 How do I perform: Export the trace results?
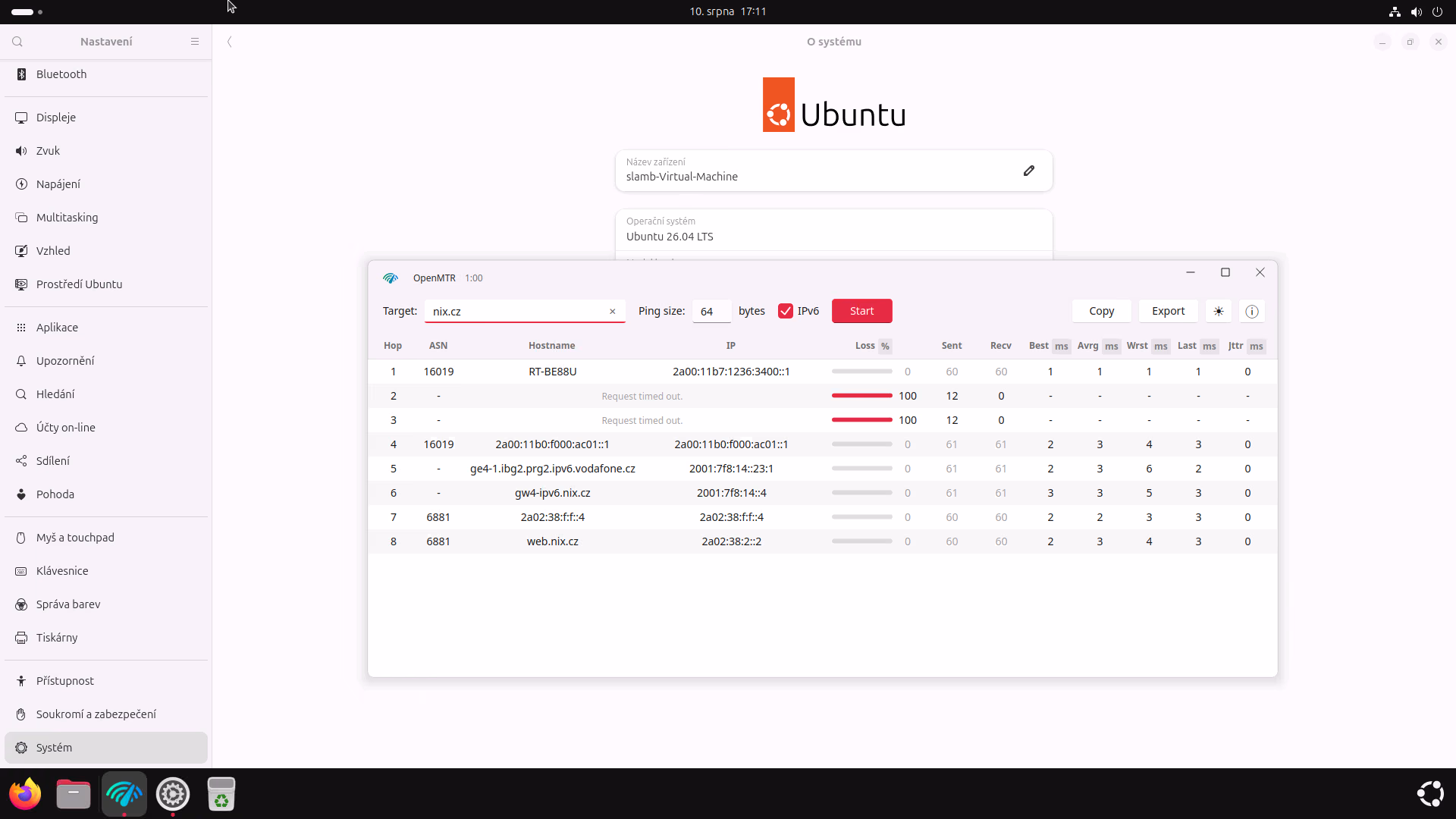pos(1169,311)
